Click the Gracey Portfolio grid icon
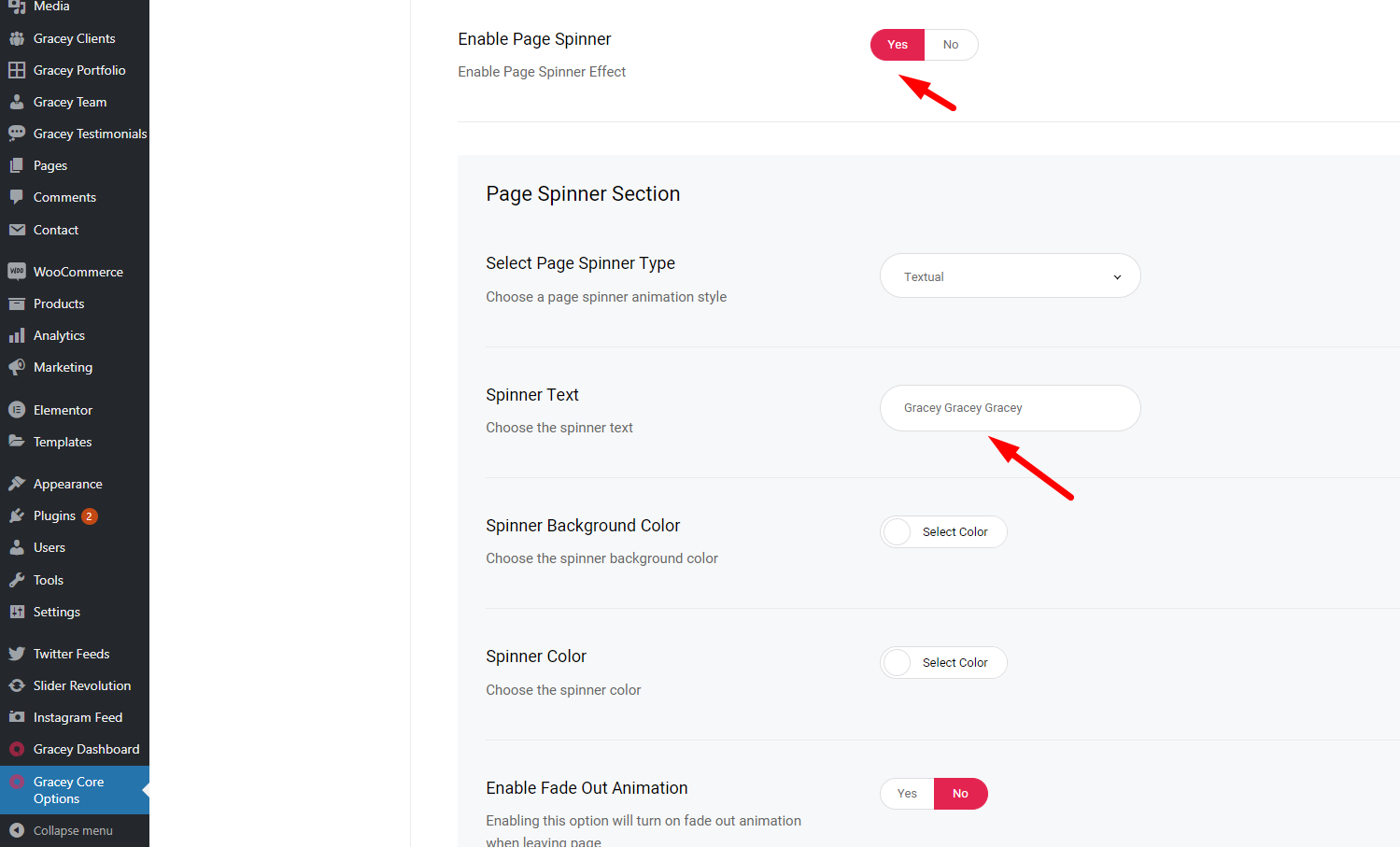Viewport: 1400px width, 847px height. [x=17, y=70]
